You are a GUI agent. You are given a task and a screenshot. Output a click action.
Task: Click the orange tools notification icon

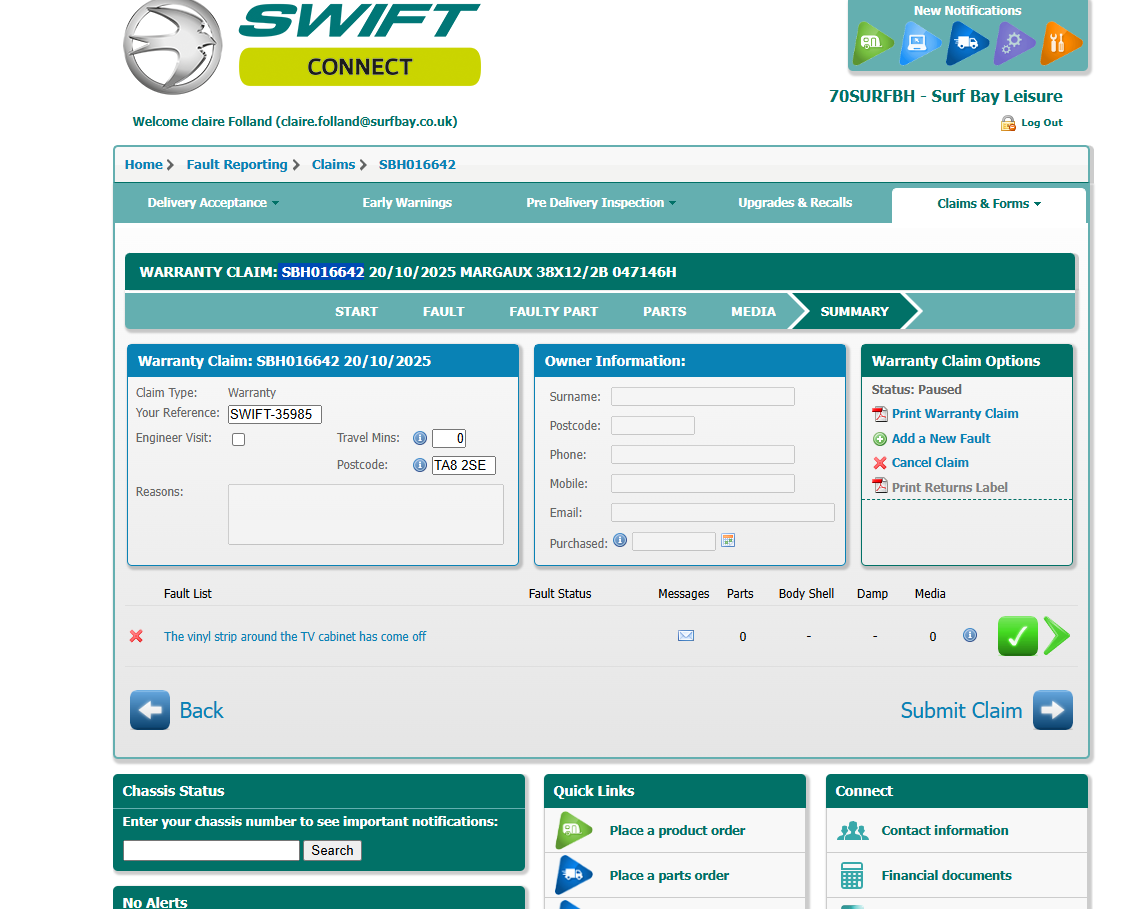pyautogui.click(x=1061, y=44)
